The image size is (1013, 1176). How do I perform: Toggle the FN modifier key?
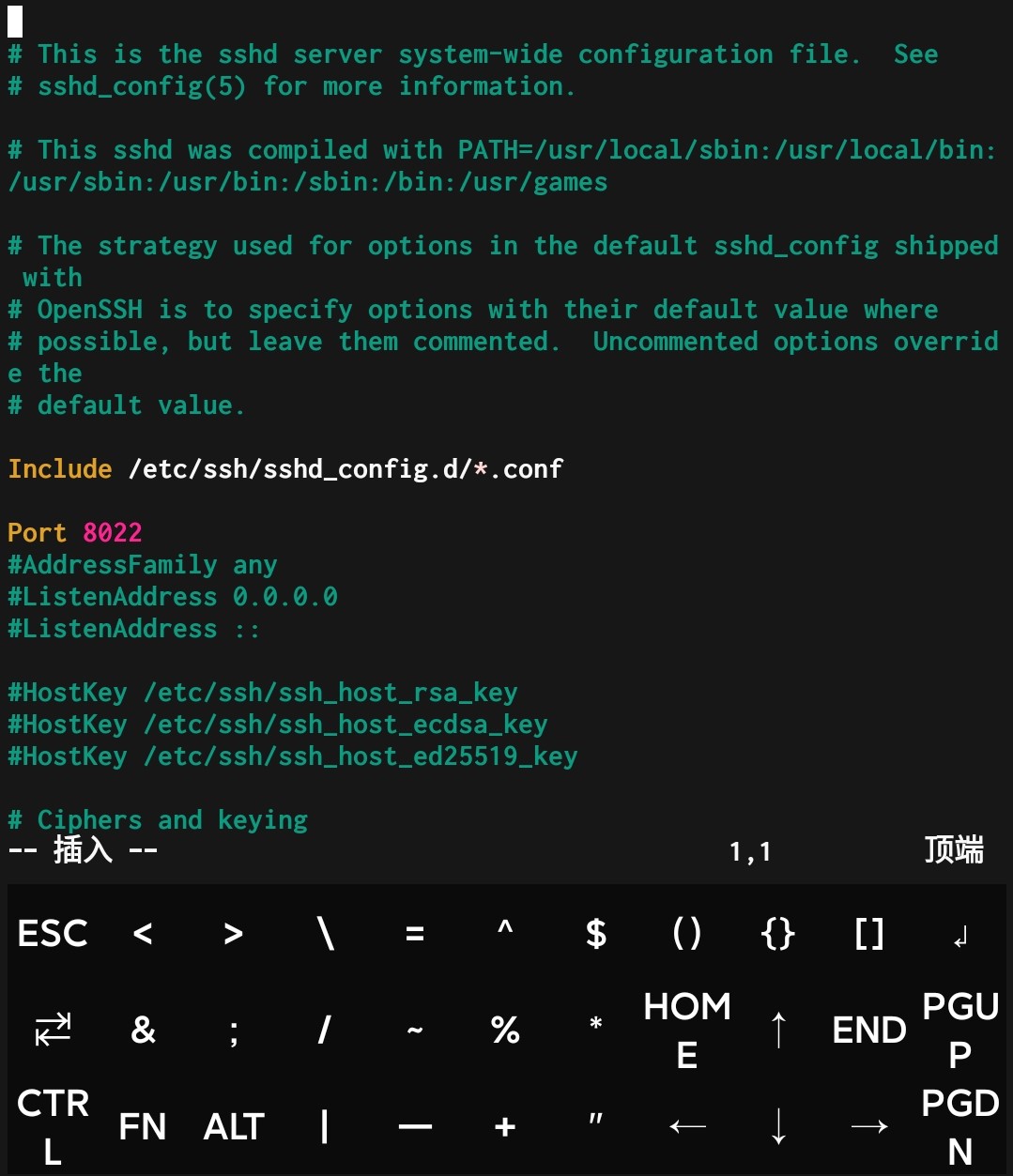pyautogui.click(x=143, y=1126)
